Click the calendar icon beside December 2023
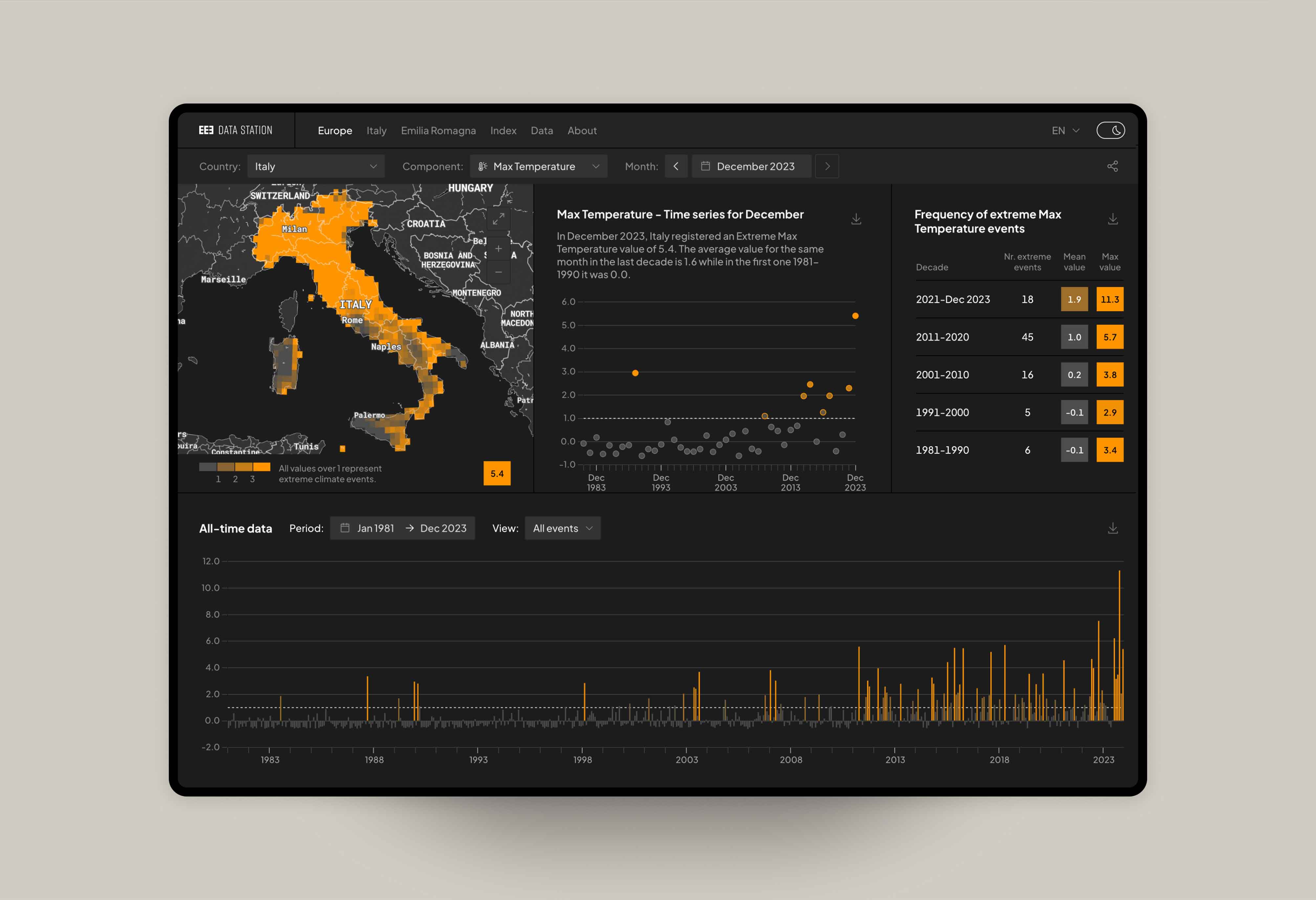 pos(706,166)
